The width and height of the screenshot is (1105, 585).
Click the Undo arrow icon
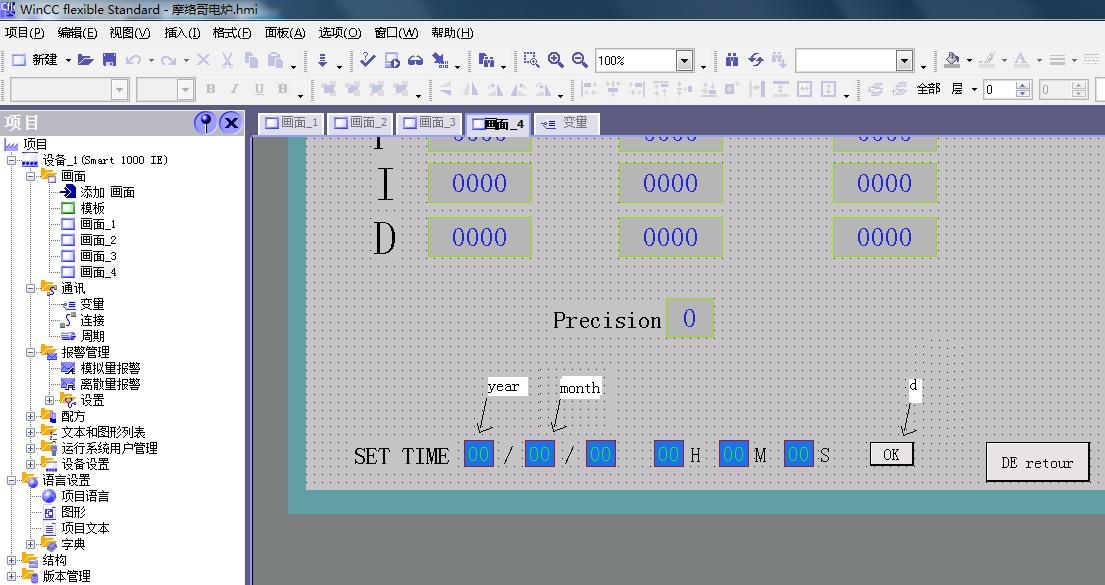(133, 60)
